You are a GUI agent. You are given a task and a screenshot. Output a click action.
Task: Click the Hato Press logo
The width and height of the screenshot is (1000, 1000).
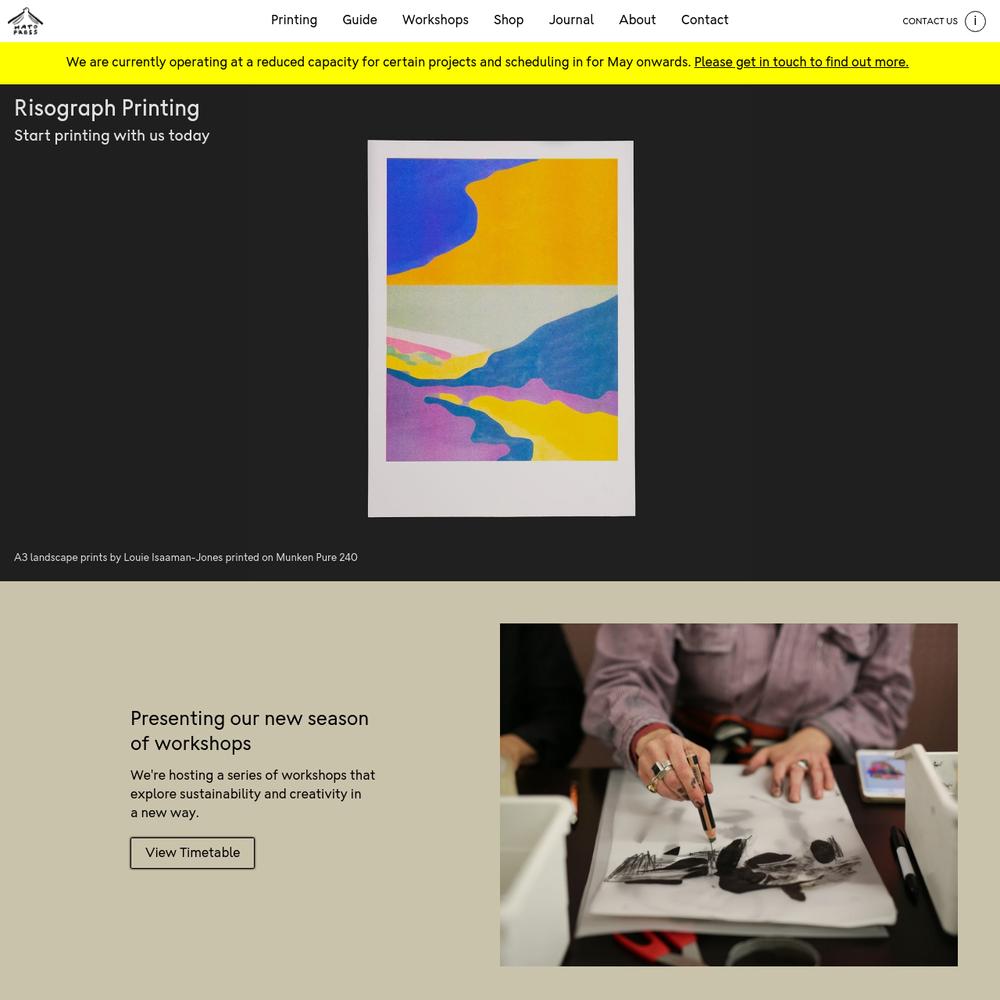[25, 21]
